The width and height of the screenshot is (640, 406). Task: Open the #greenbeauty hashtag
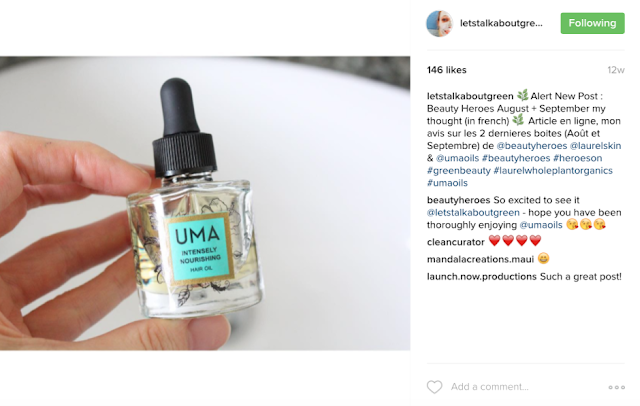point(459,171)
